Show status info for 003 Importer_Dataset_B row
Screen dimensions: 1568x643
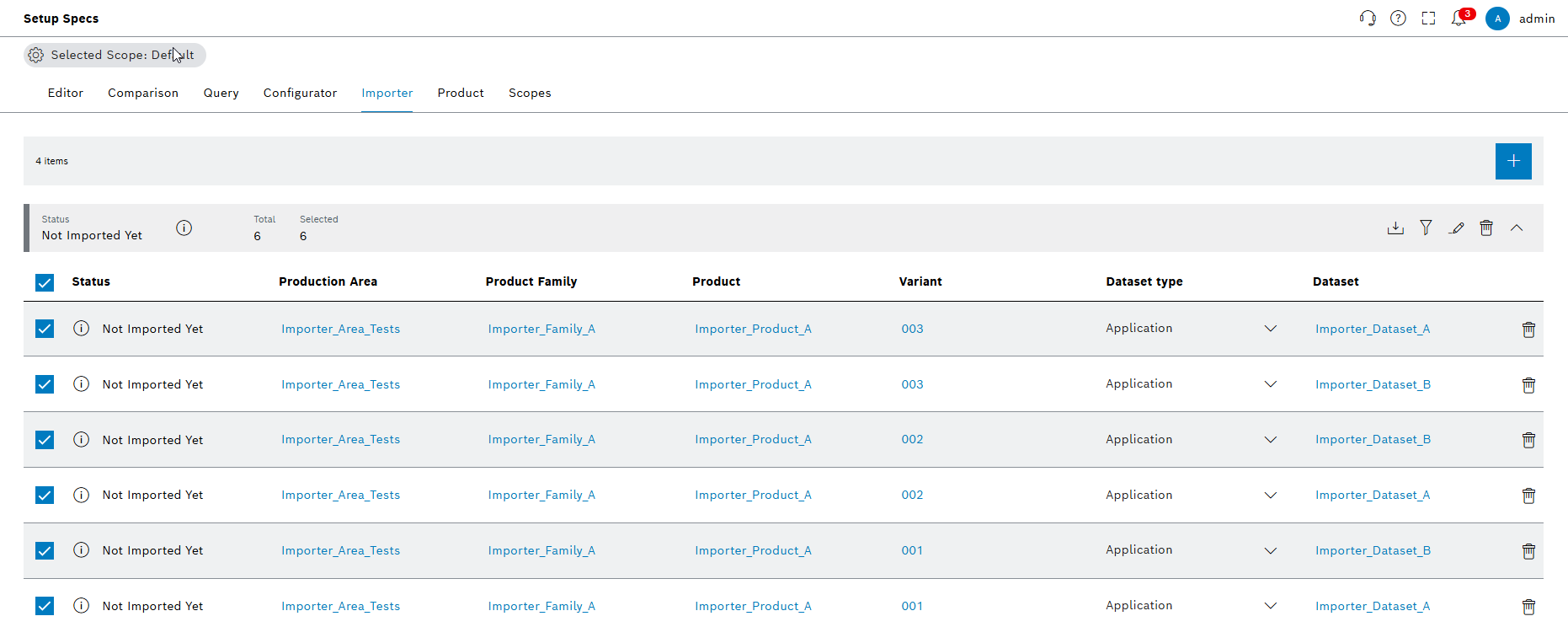coord(82,384)
